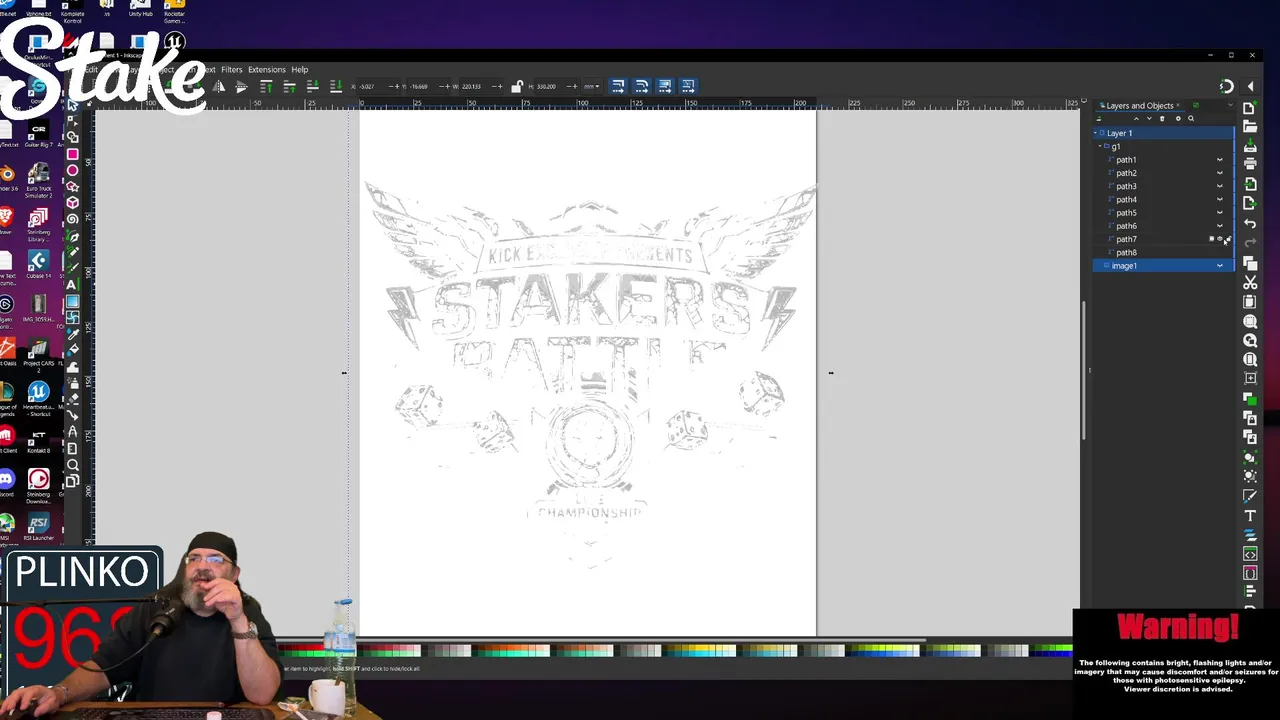Toggle lock icon on path7 row
1280x720 pixels.
click(1229, 238)
